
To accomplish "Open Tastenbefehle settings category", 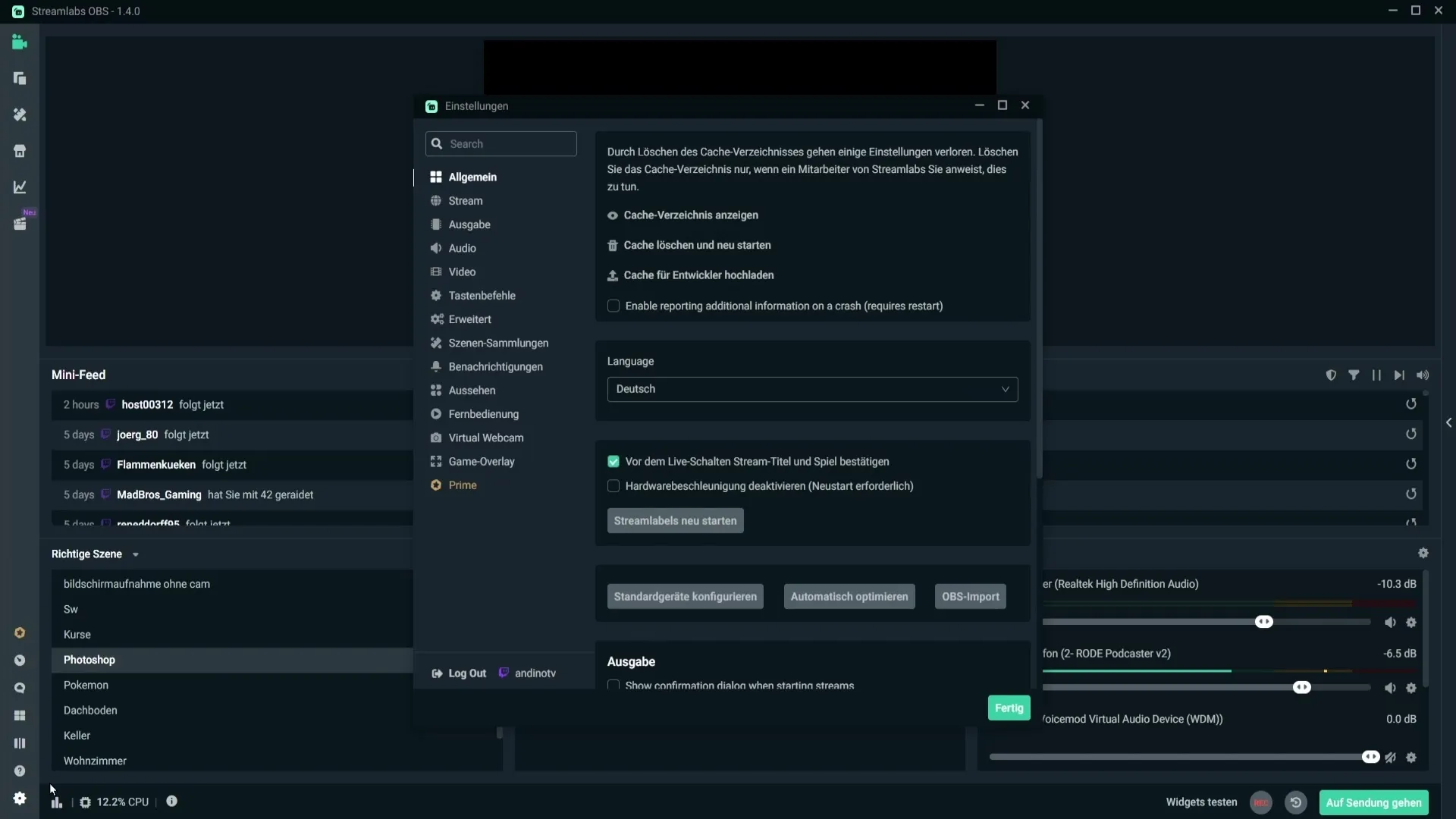I will [482, 296].
